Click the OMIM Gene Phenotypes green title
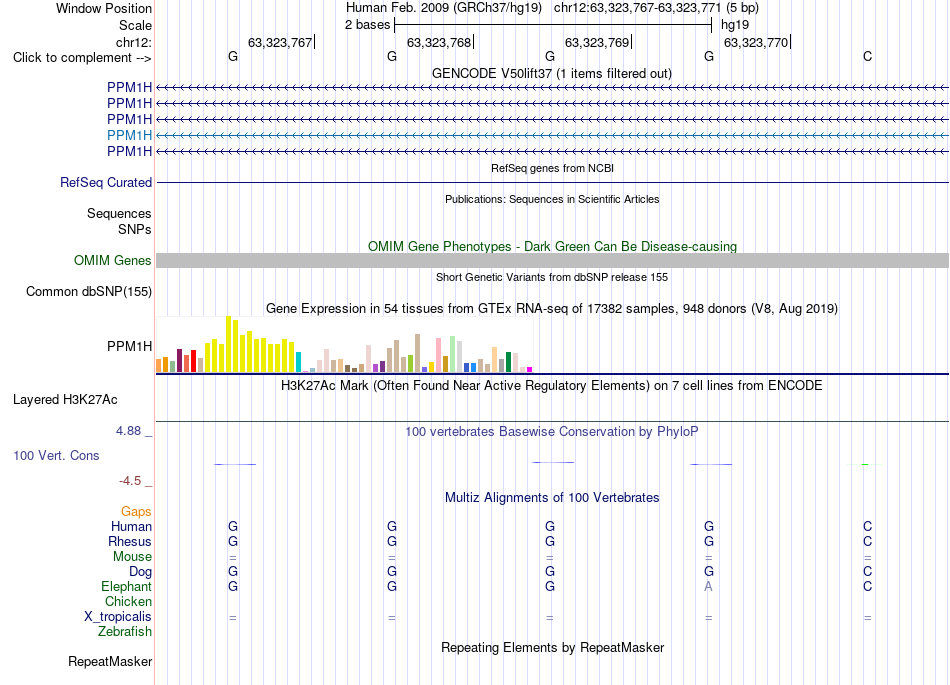950x685 pixels. pyautogui.click(x=553, y=247)
